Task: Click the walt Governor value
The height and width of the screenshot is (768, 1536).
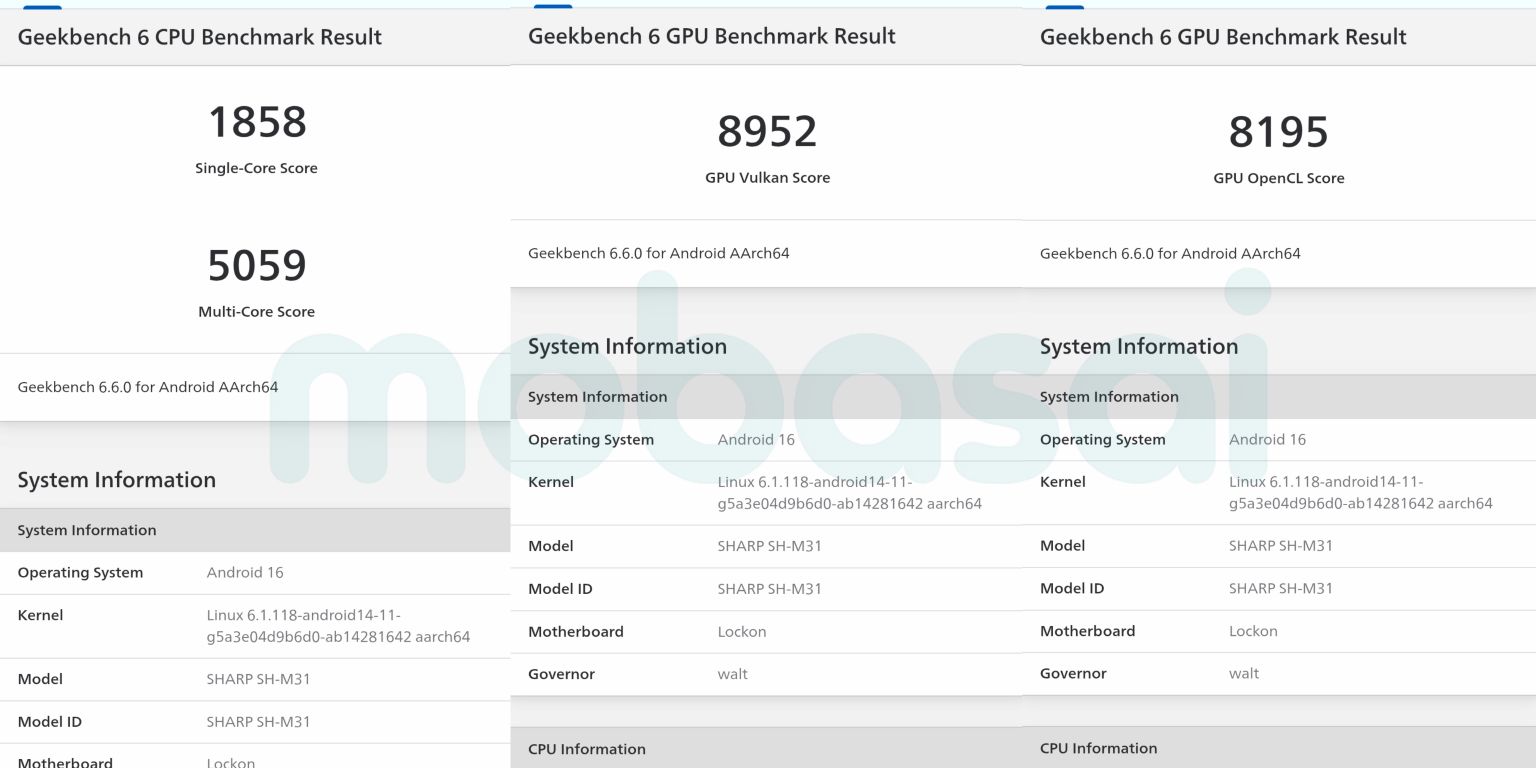Action: point(733,674)
